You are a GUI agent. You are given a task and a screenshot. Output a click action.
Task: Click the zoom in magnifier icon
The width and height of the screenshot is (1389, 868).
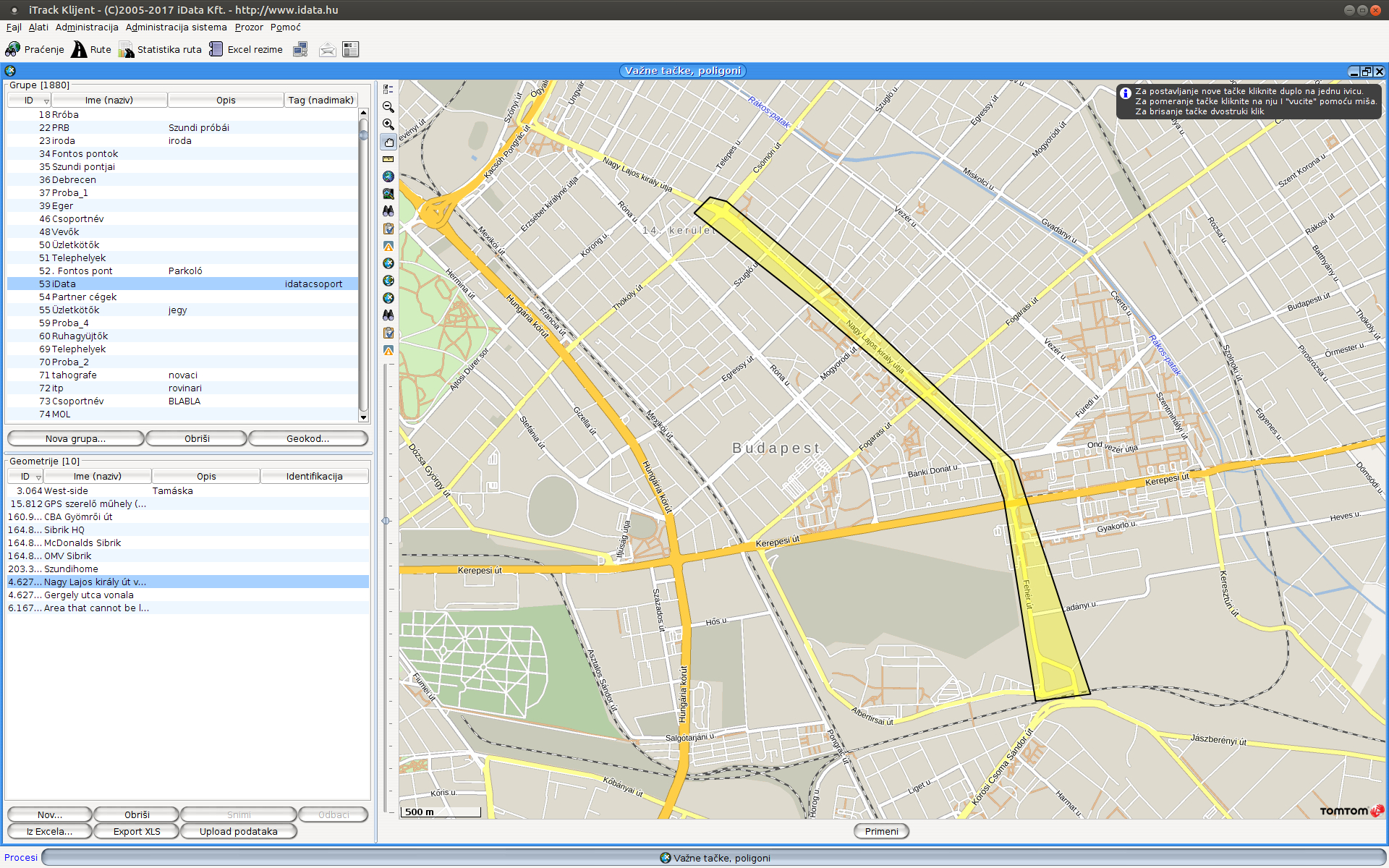[x=388, y=124]
